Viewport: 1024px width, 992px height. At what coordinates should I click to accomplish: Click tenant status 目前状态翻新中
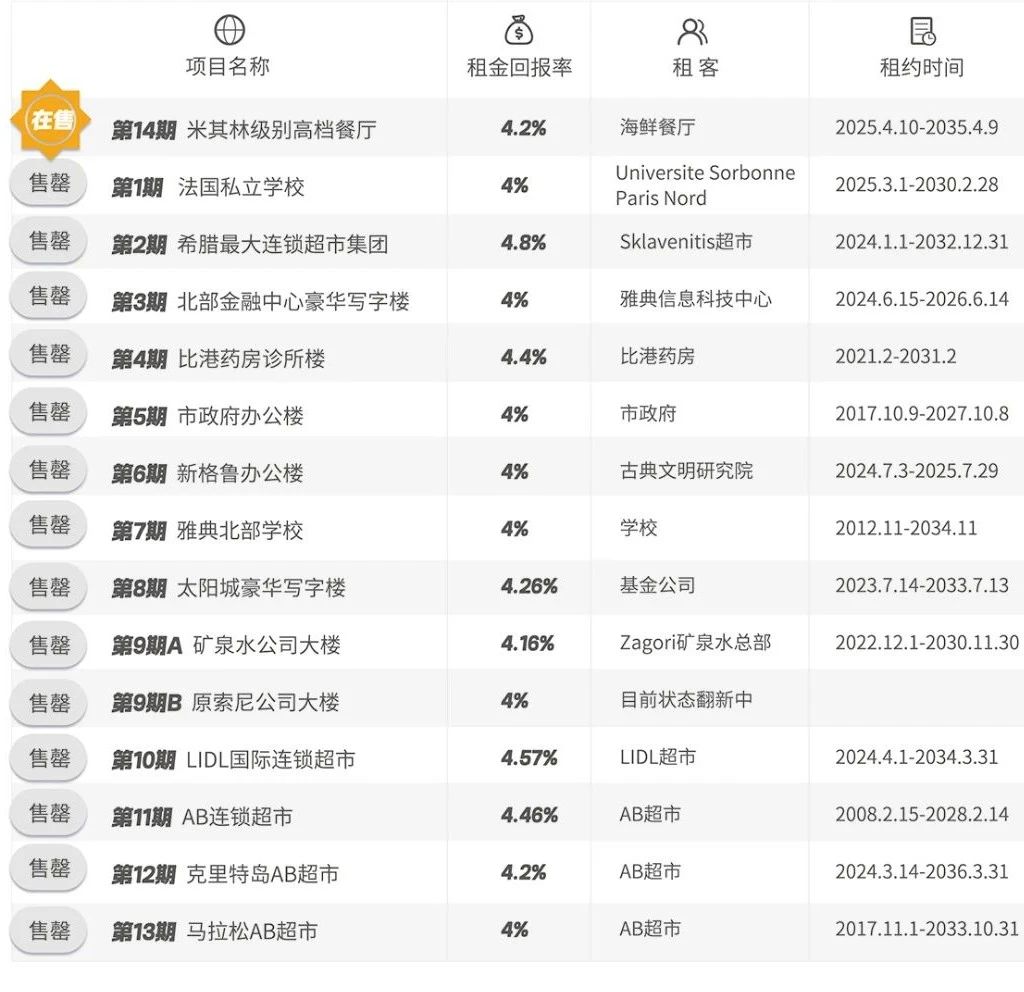coord(686,700)
